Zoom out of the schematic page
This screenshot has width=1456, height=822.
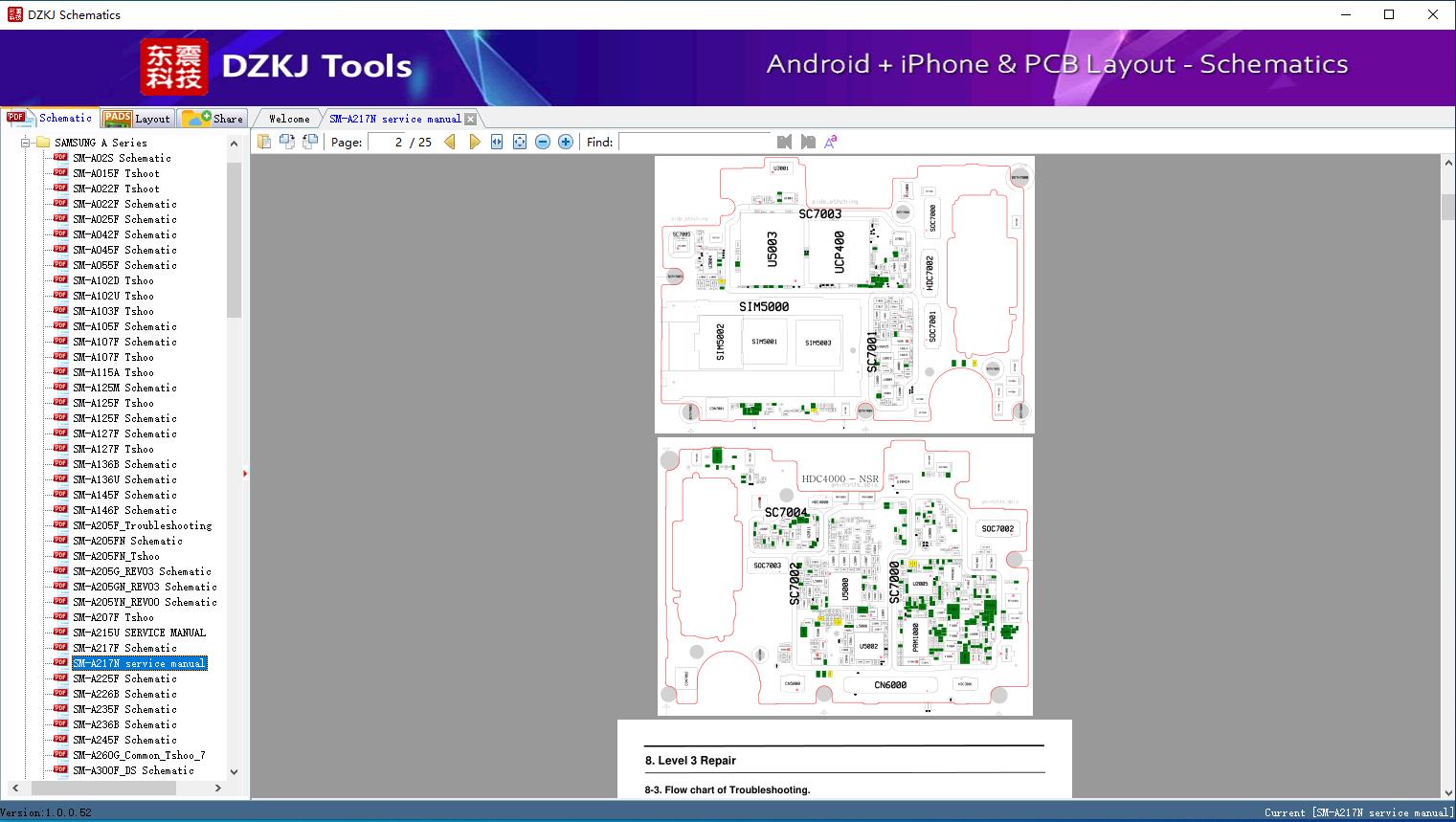click(543, 142)
